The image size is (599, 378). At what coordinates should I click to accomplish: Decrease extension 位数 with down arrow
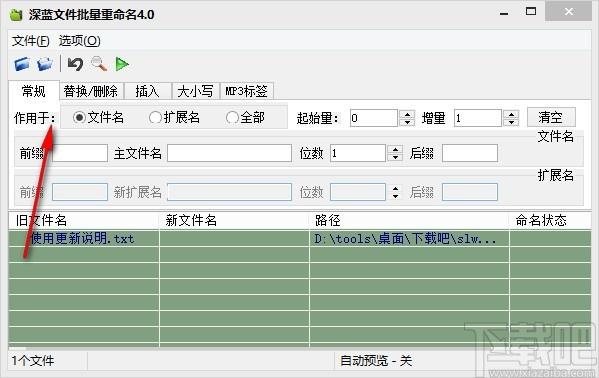click(395, 196)
